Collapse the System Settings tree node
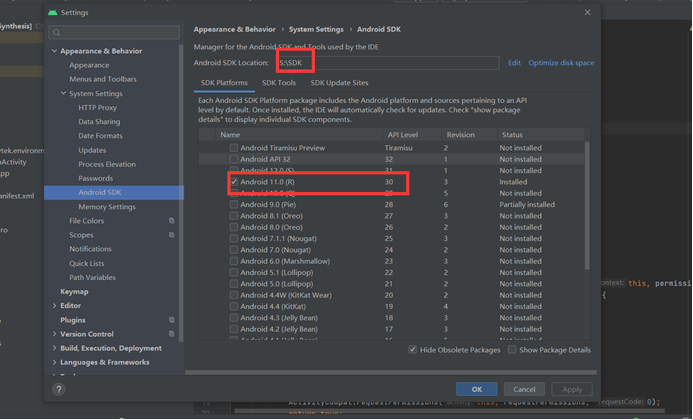 64,93
